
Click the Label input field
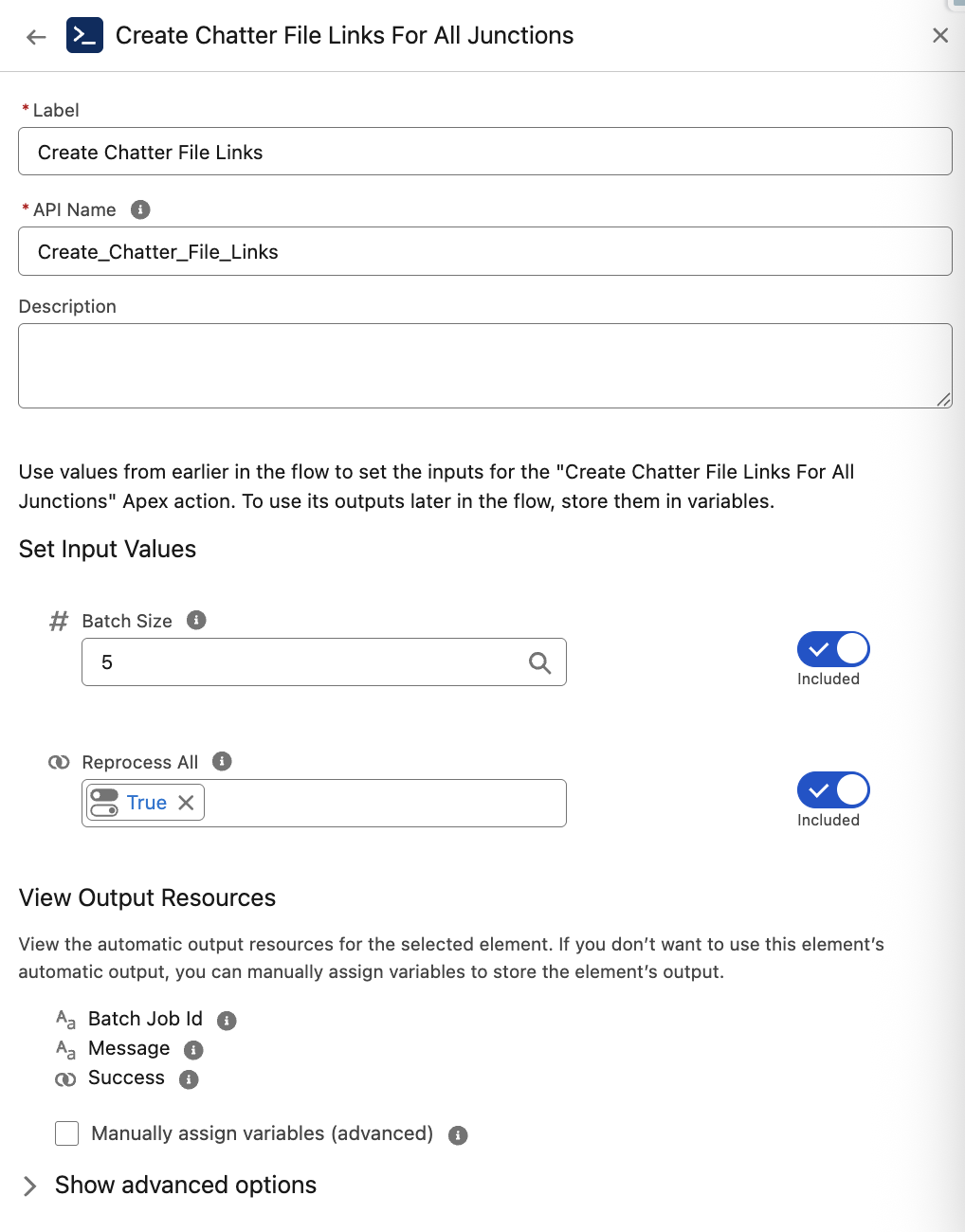pos(484,152)
